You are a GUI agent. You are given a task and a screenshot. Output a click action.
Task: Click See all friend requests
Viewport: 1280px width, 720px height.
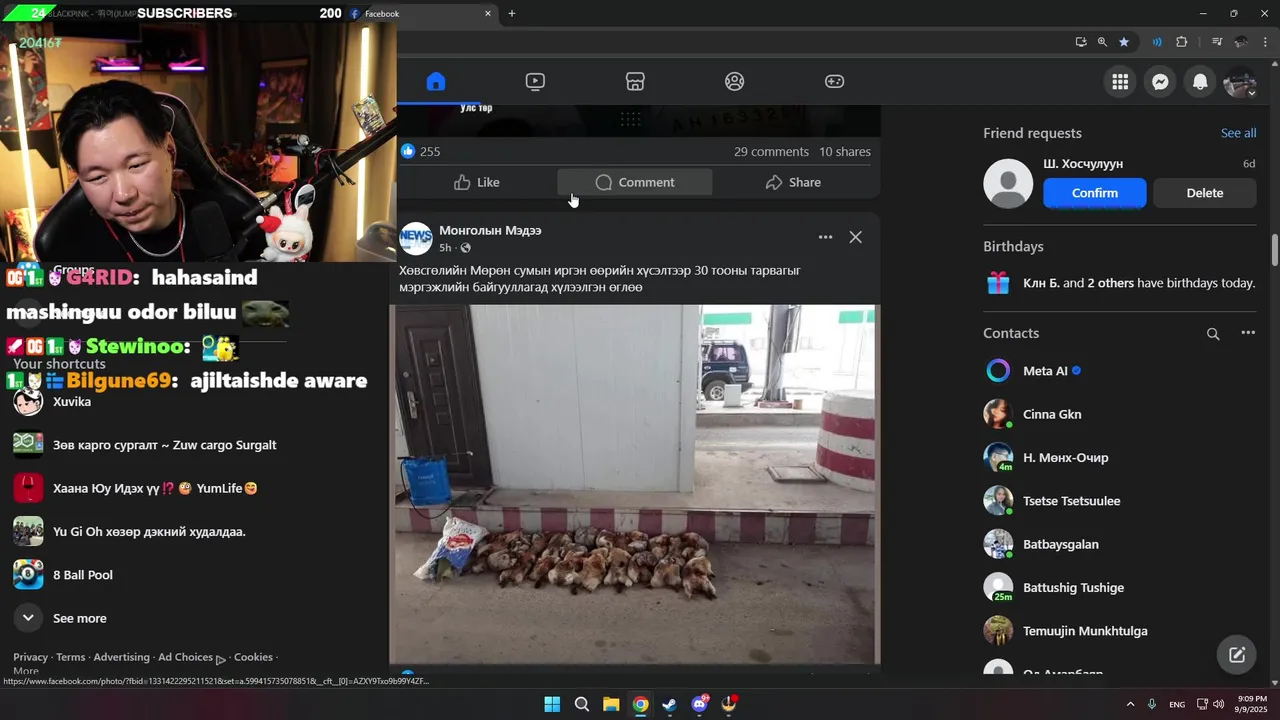[1238, 133]
